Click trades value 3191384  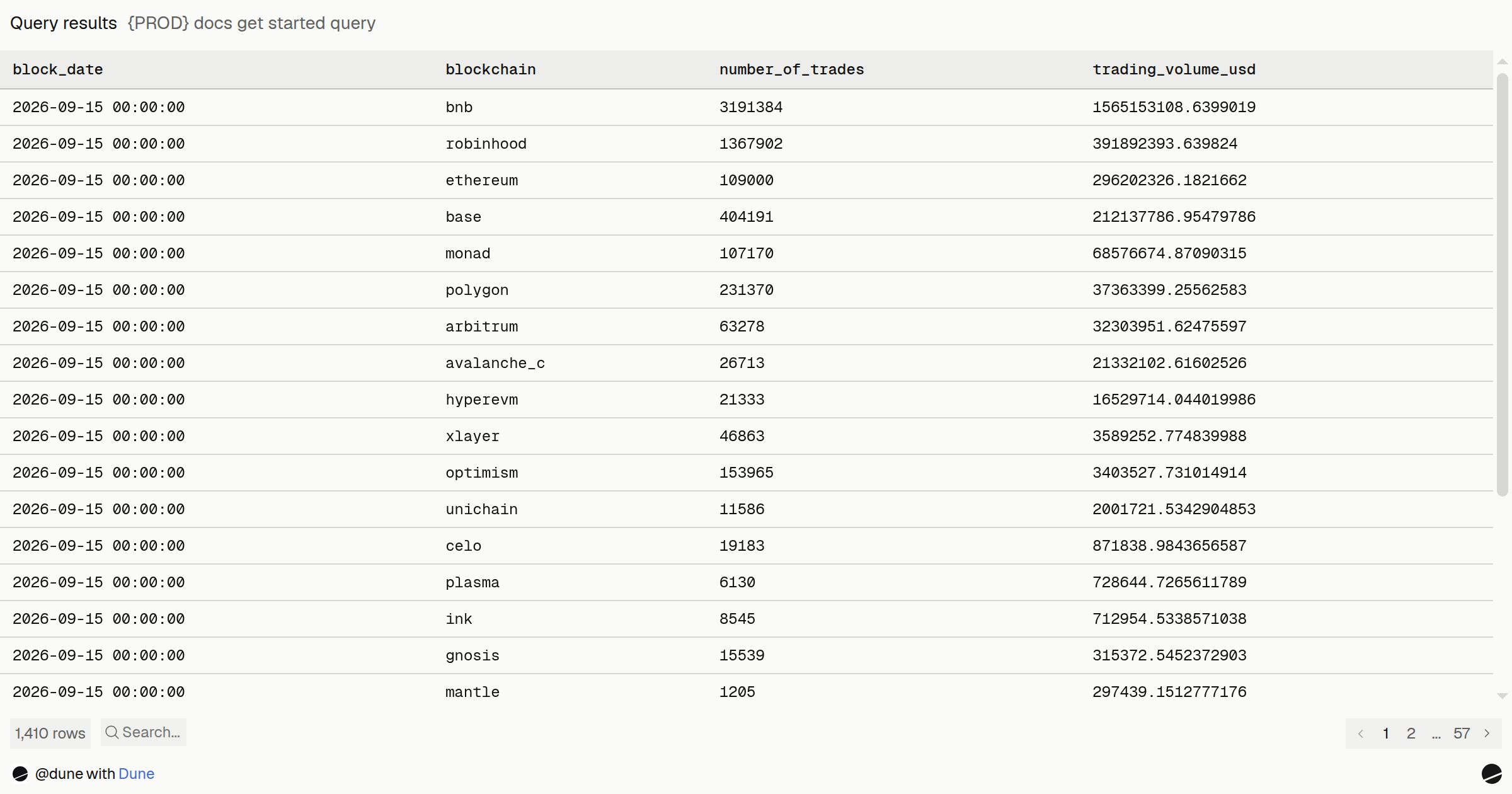coord(751,107)
